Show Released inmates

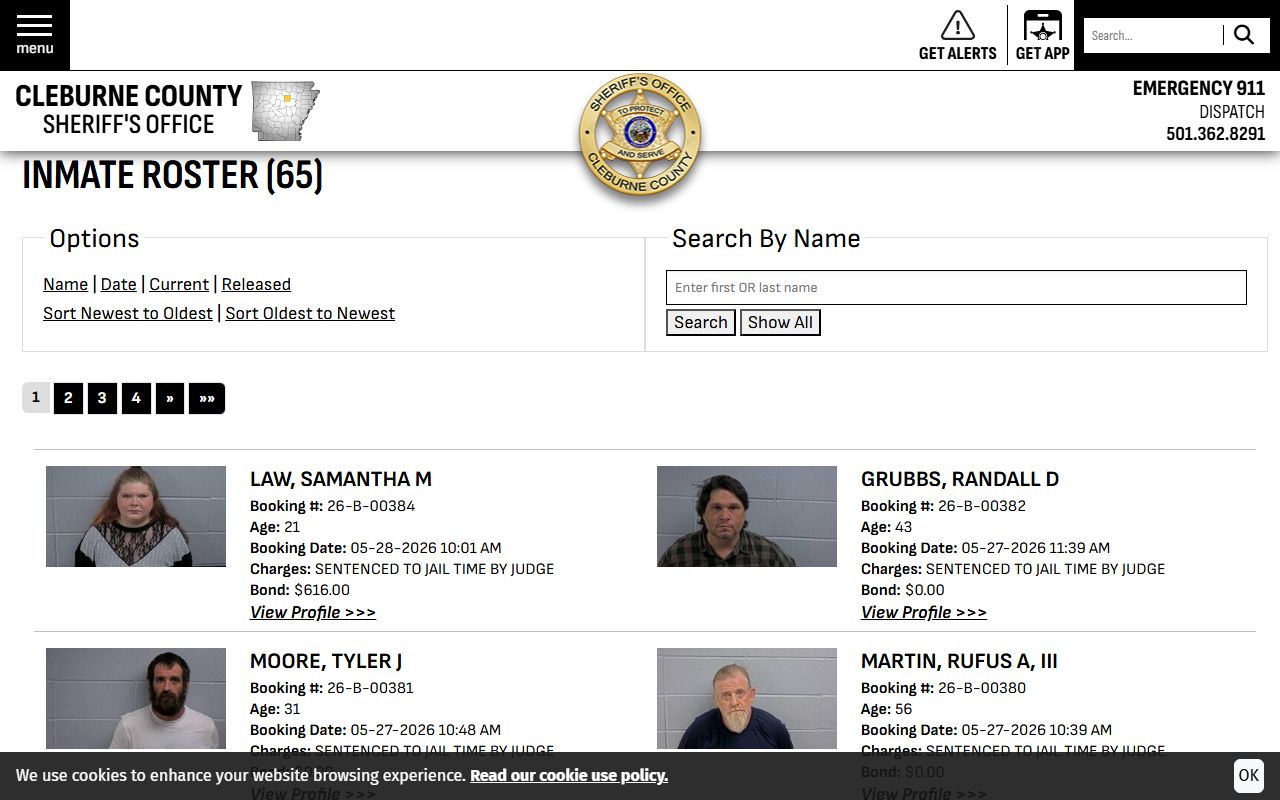(256, 284)
